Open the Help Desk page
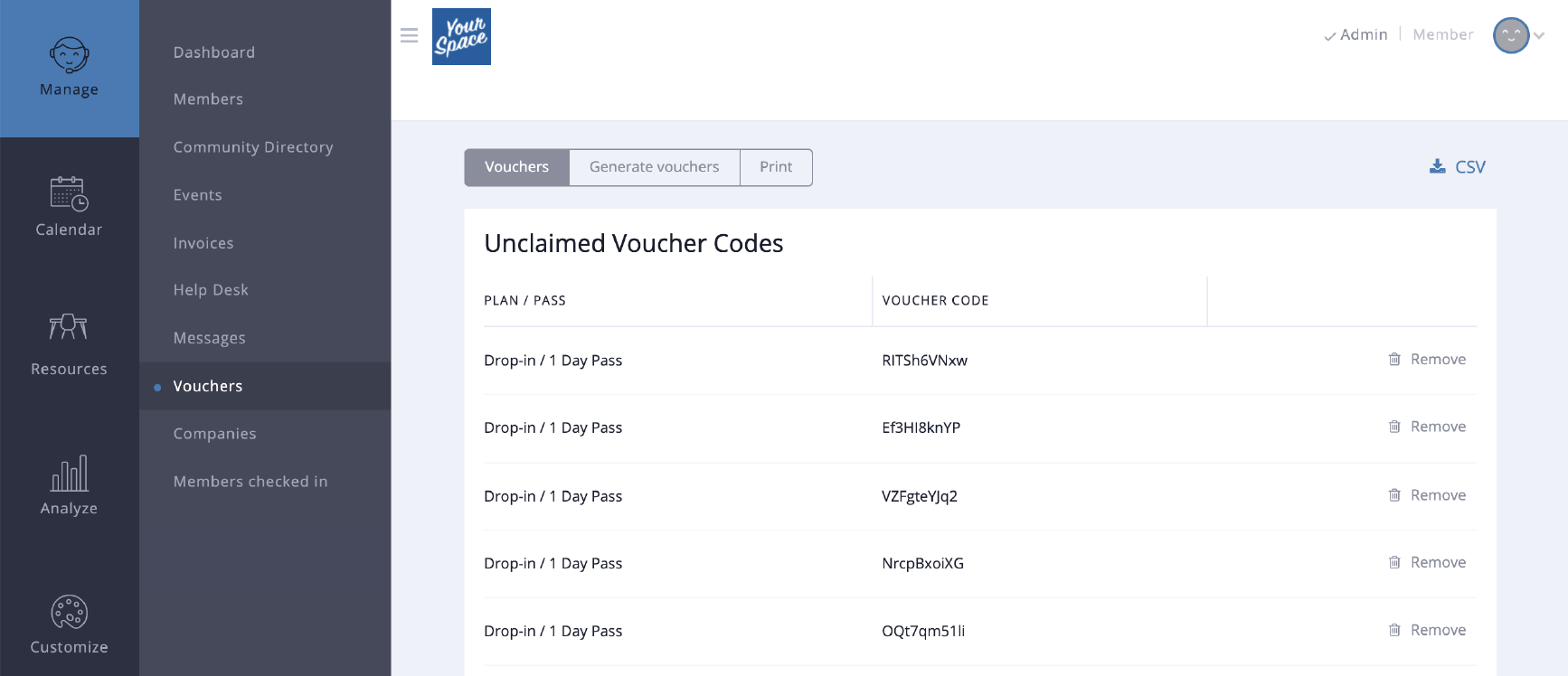Image resolution: width=1568 pixels, height=676 pixels. [211, 289]
